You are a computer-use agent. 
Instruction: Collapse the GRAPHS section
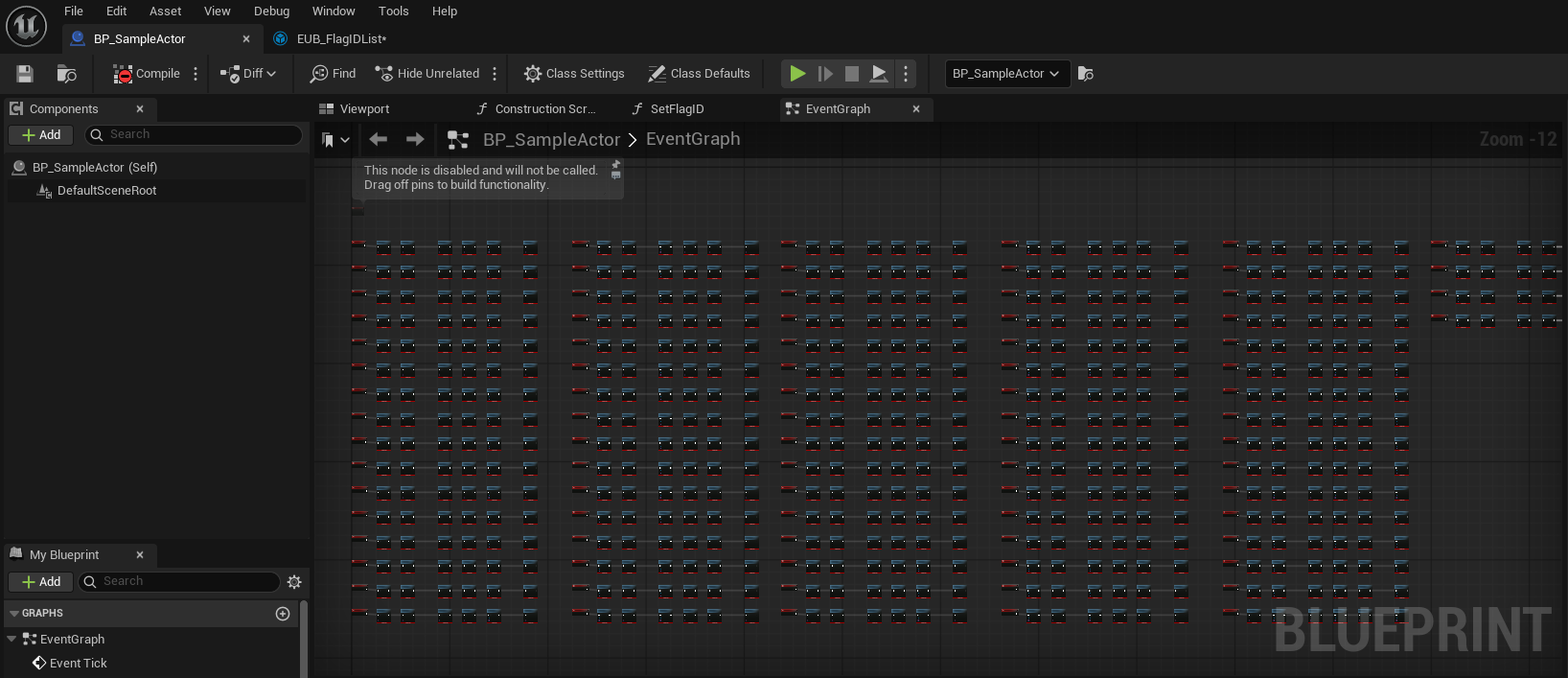click(x=14, y=614)
